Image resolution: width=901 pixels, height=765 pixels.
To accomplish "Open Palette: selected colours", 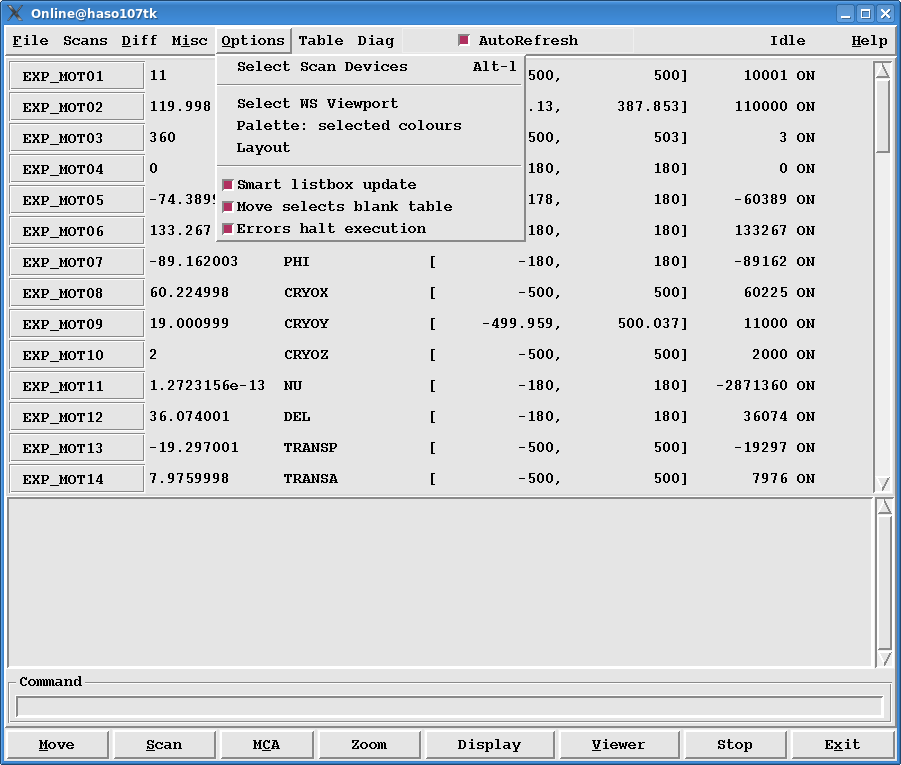I will (x=370, y=125).
